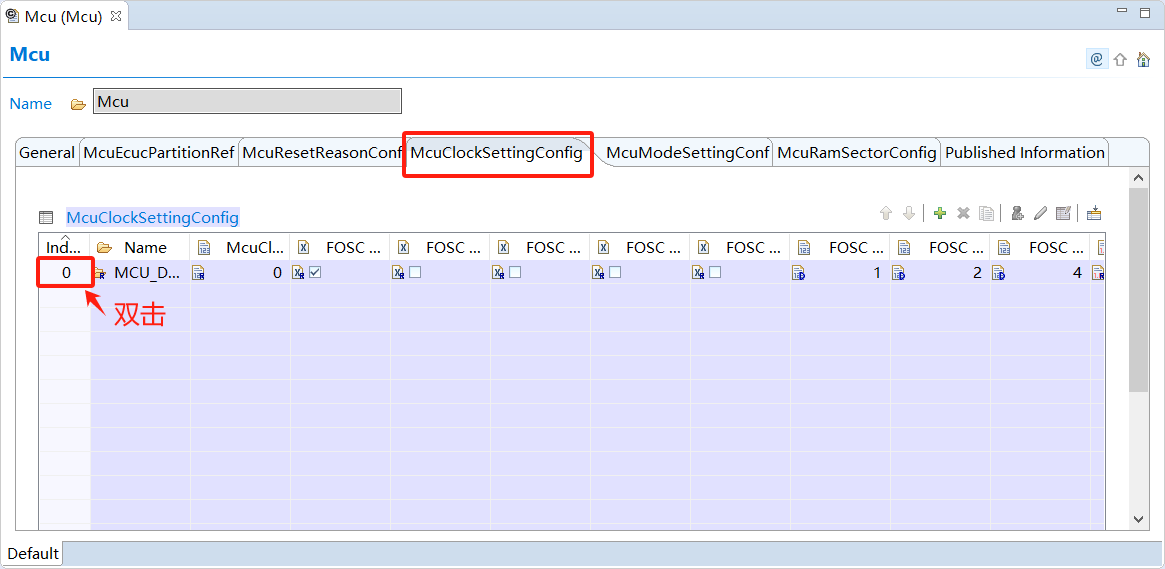Switch to the McuModeSettingConf tab
This screenshot has height=569, width=1165.
(x=688, y=153)
